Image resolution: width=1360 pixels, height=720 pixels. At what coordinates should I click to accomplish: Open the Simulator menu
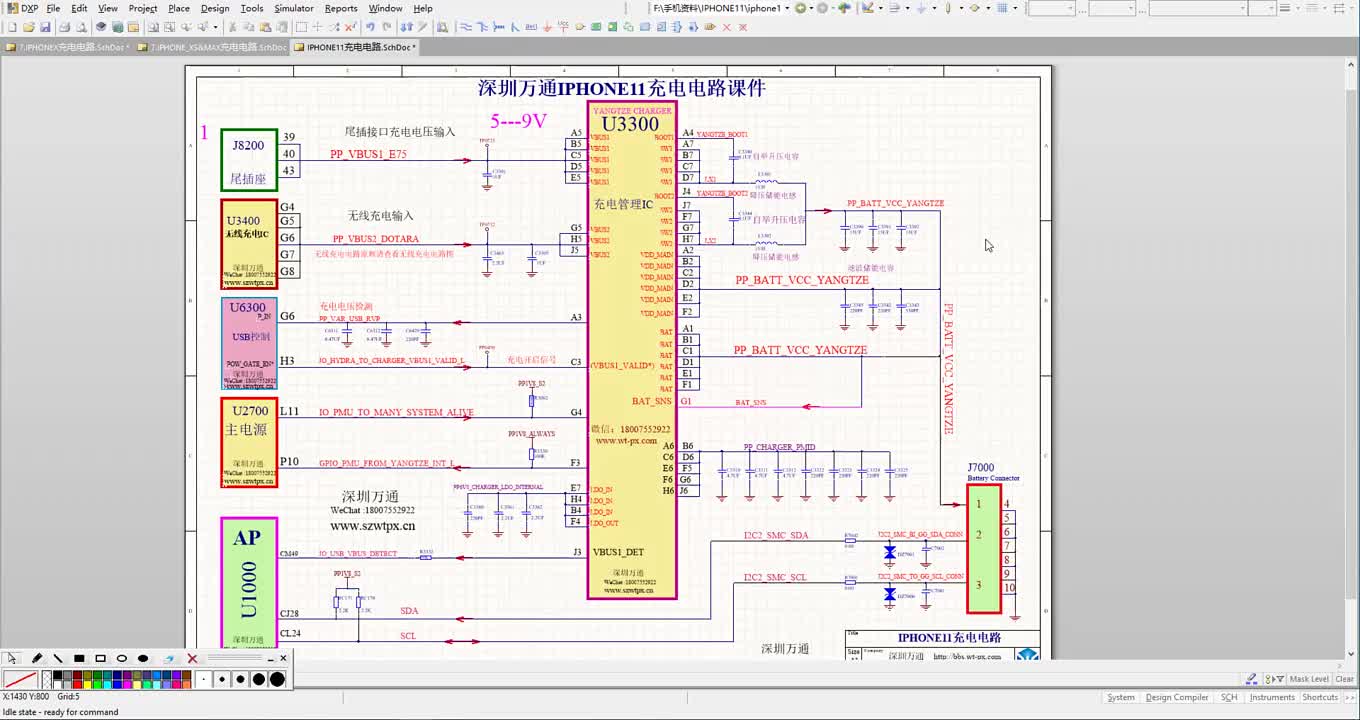click(294, 8)
